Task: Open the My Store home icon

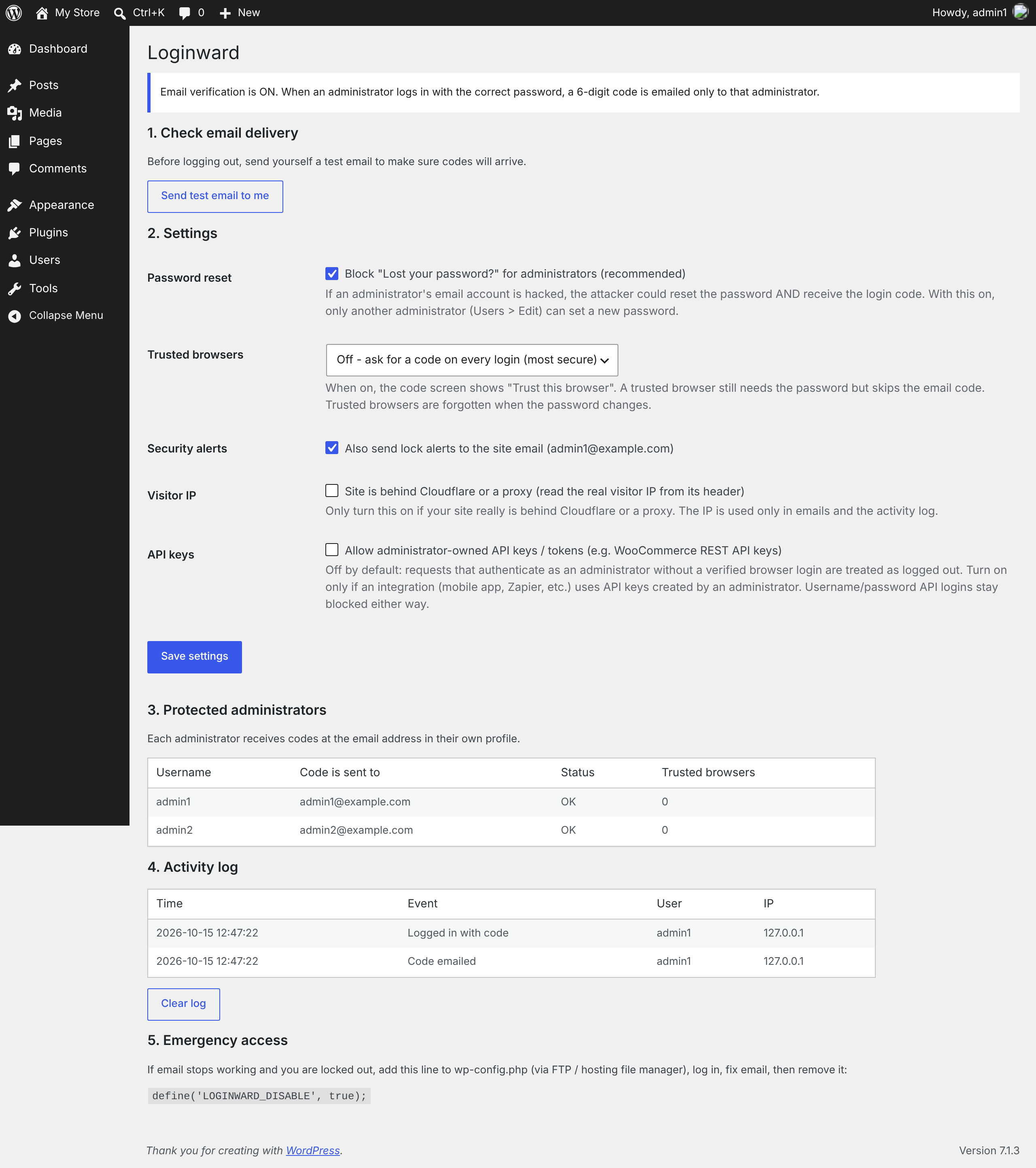Action: [x=42, y=13]
